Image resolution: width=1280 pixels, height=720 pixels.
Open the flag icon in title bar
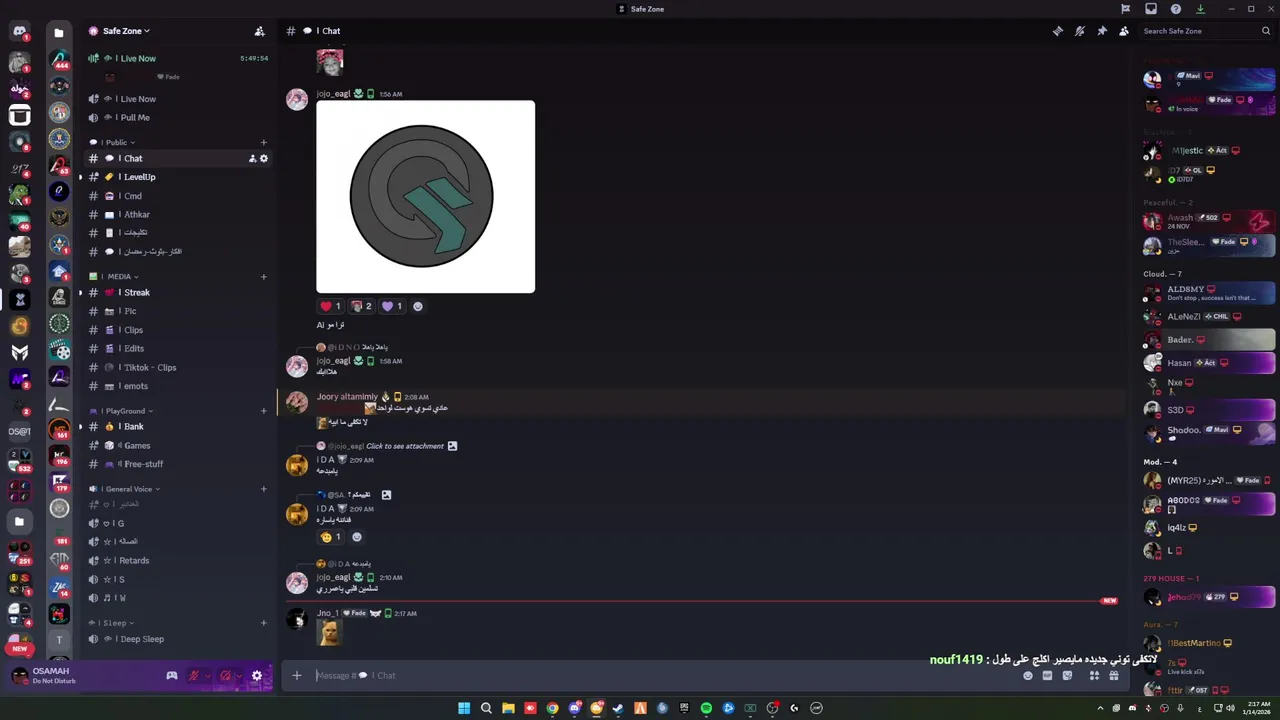(1126, 9)
